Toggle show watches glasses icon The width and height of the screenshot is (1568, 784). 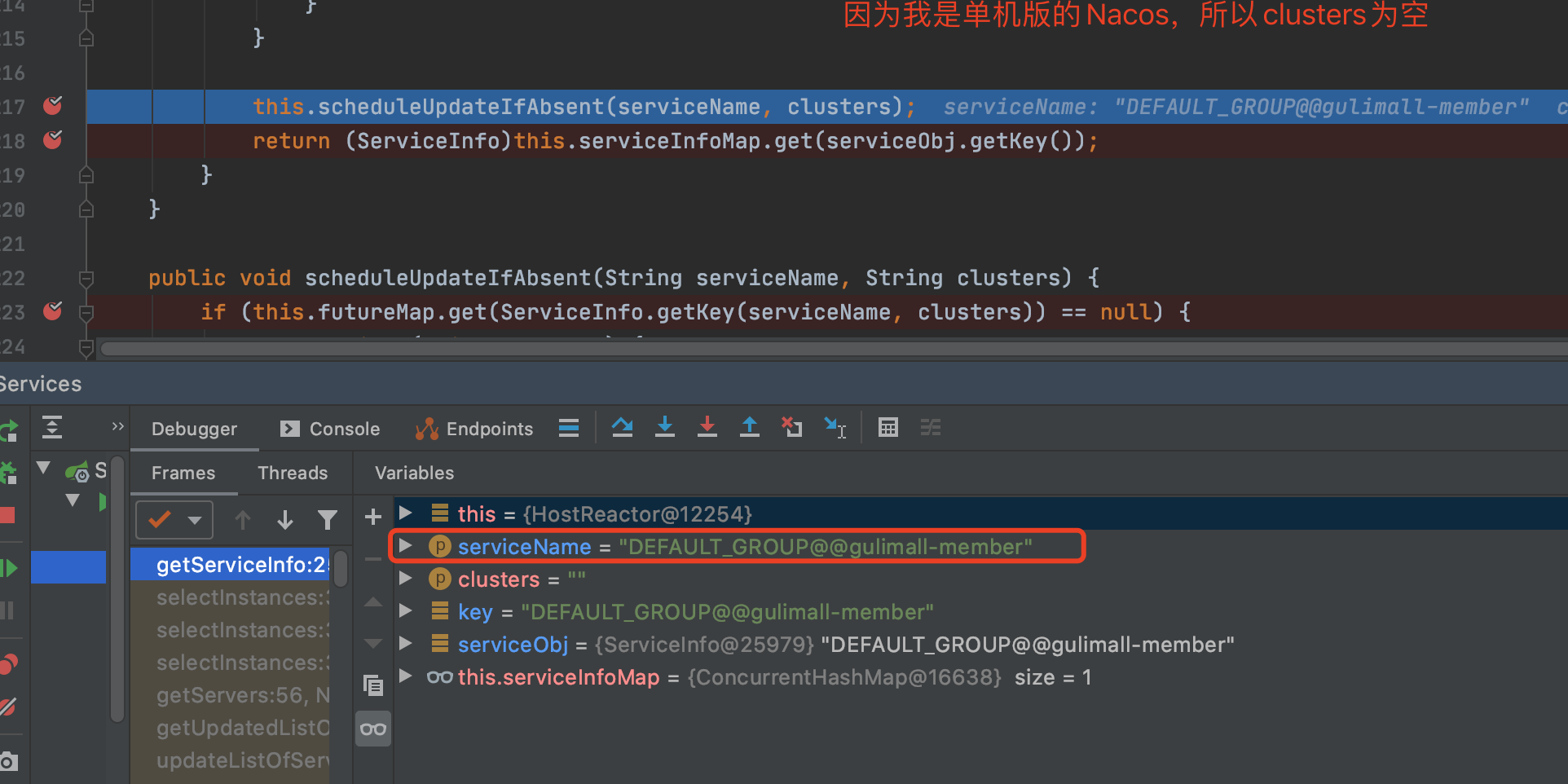pos(373,729)
